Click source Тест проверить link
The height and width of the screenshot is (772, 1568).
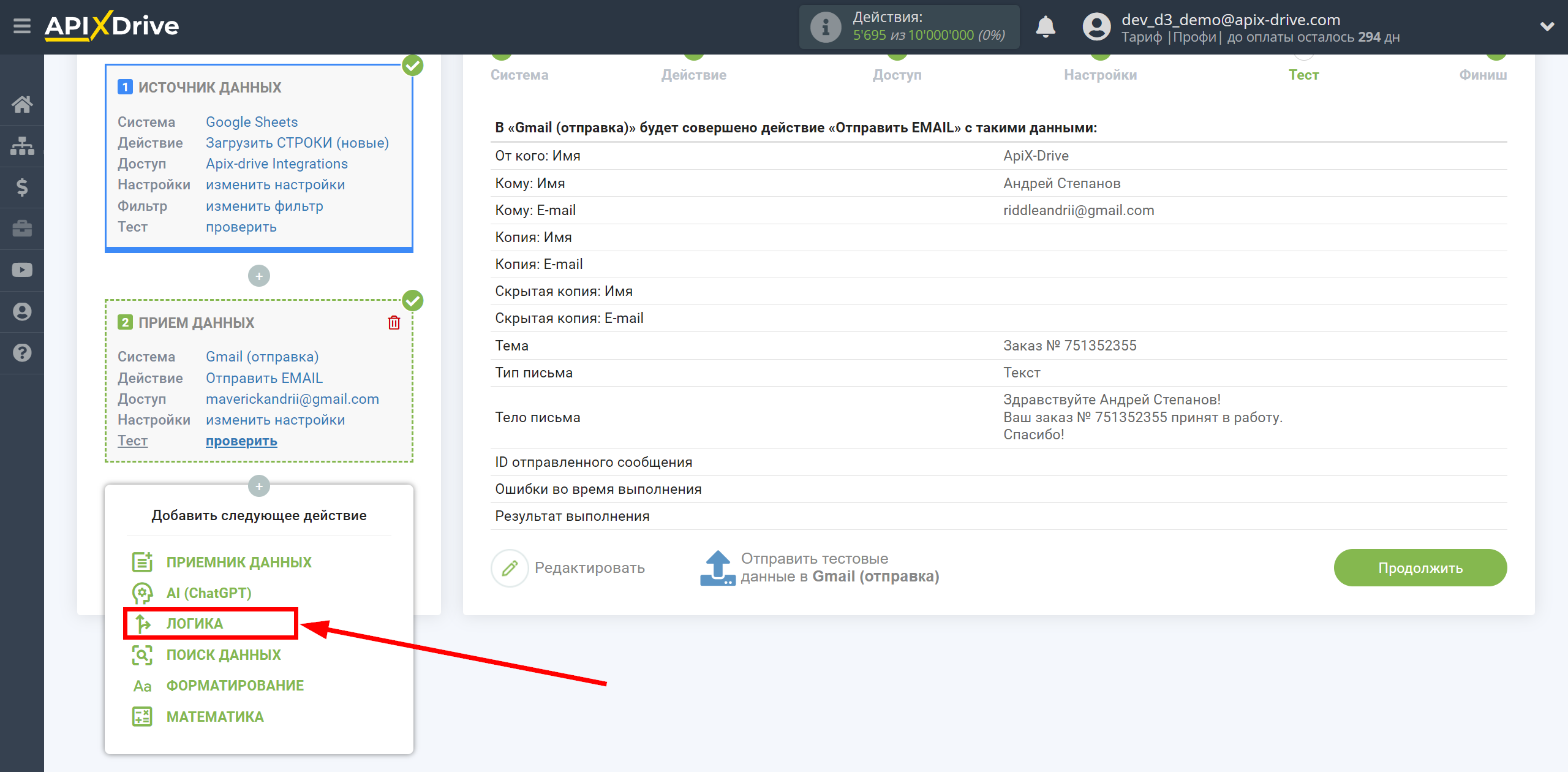241,227
